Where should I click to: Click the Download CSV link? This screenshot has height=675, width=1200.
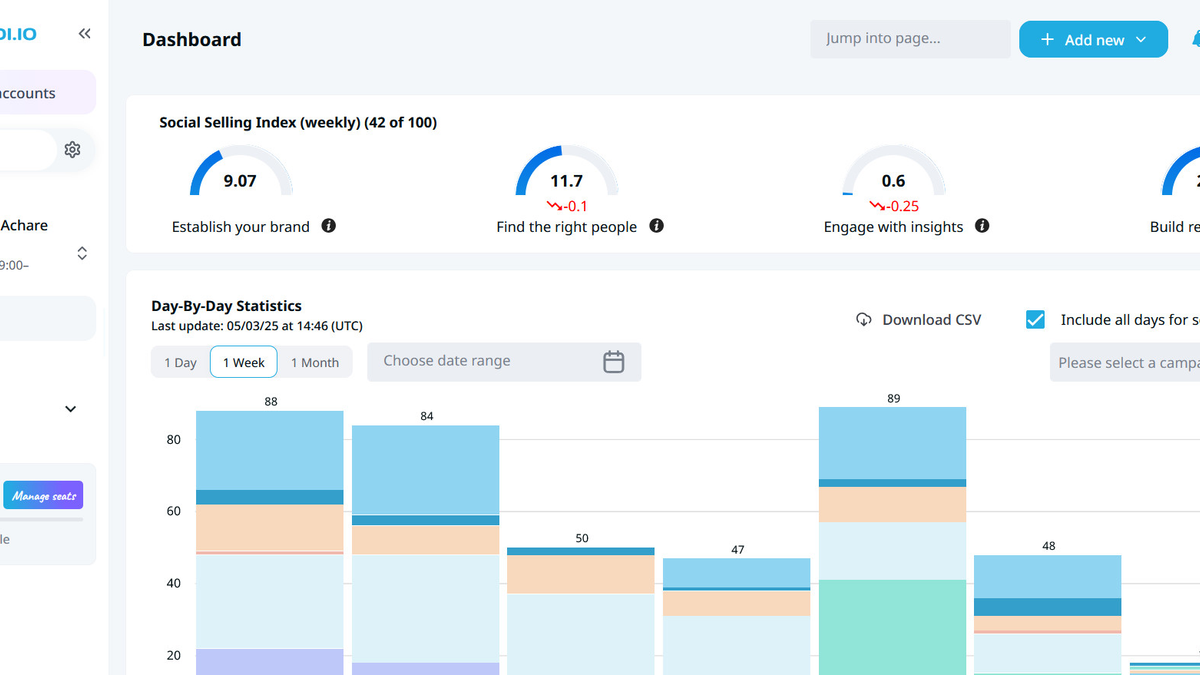point(919,320)
